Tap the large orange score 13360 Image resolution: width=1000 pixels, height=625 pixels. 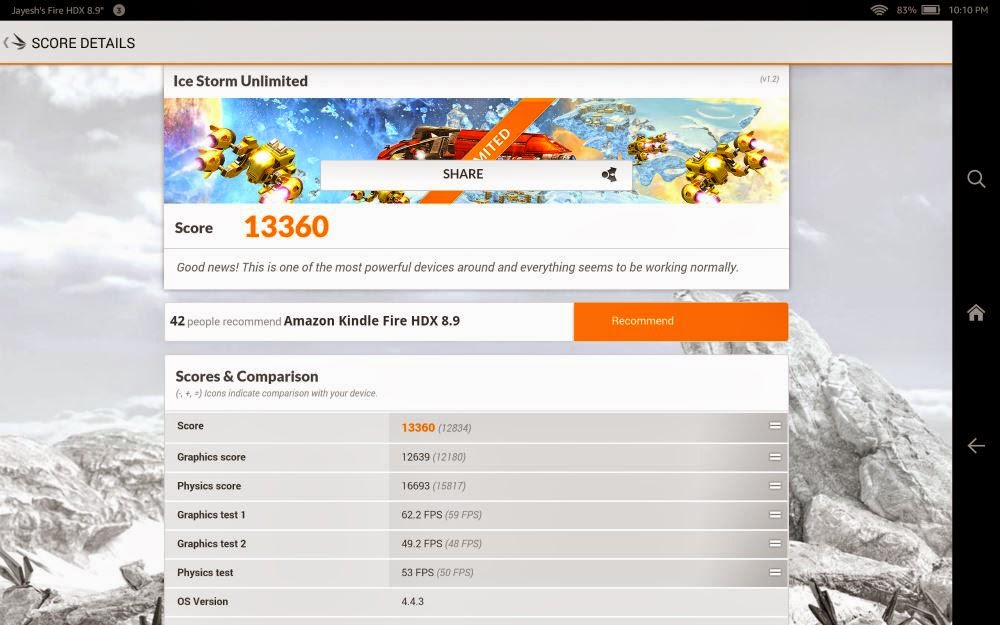point(286,227)
